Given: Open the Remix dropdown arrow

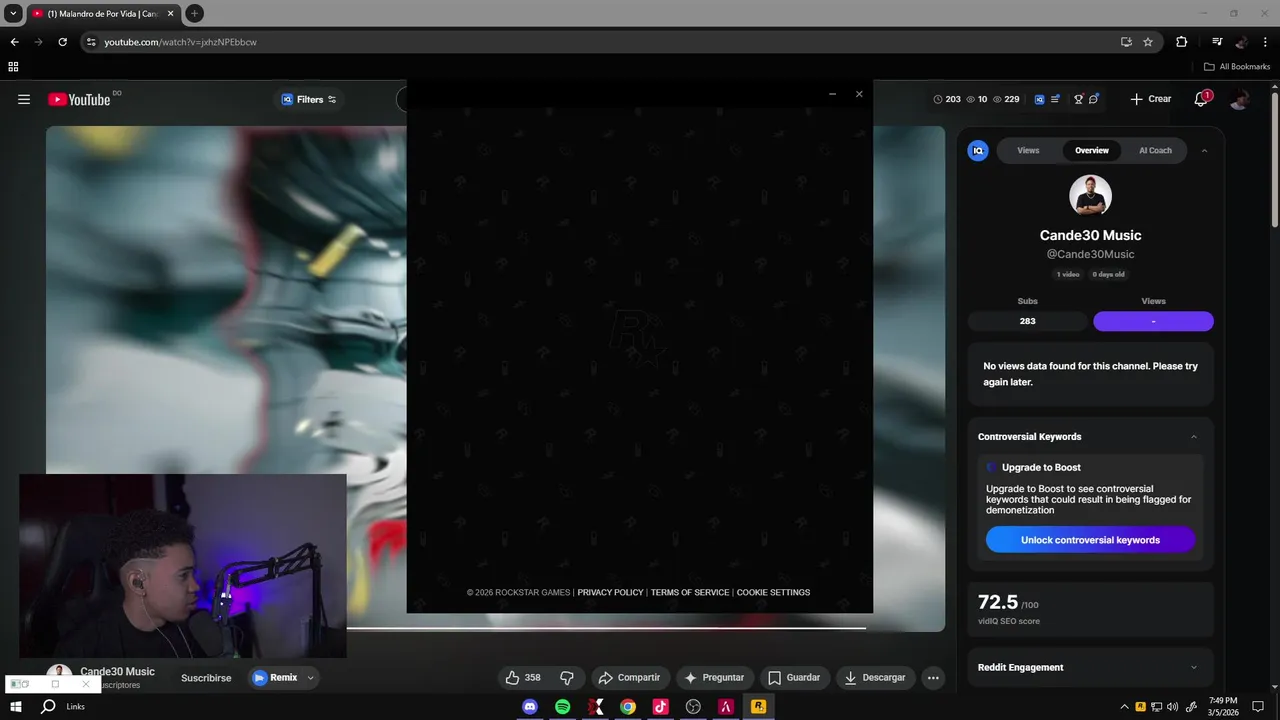Looking at the screenshot, I should (310, 678).
